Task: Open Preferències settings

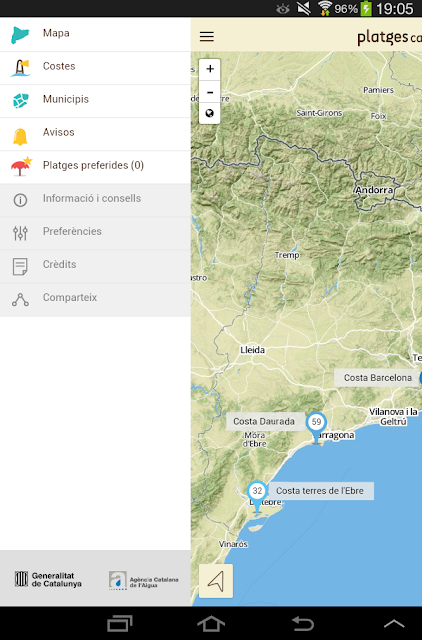Action: click(96, 233)
